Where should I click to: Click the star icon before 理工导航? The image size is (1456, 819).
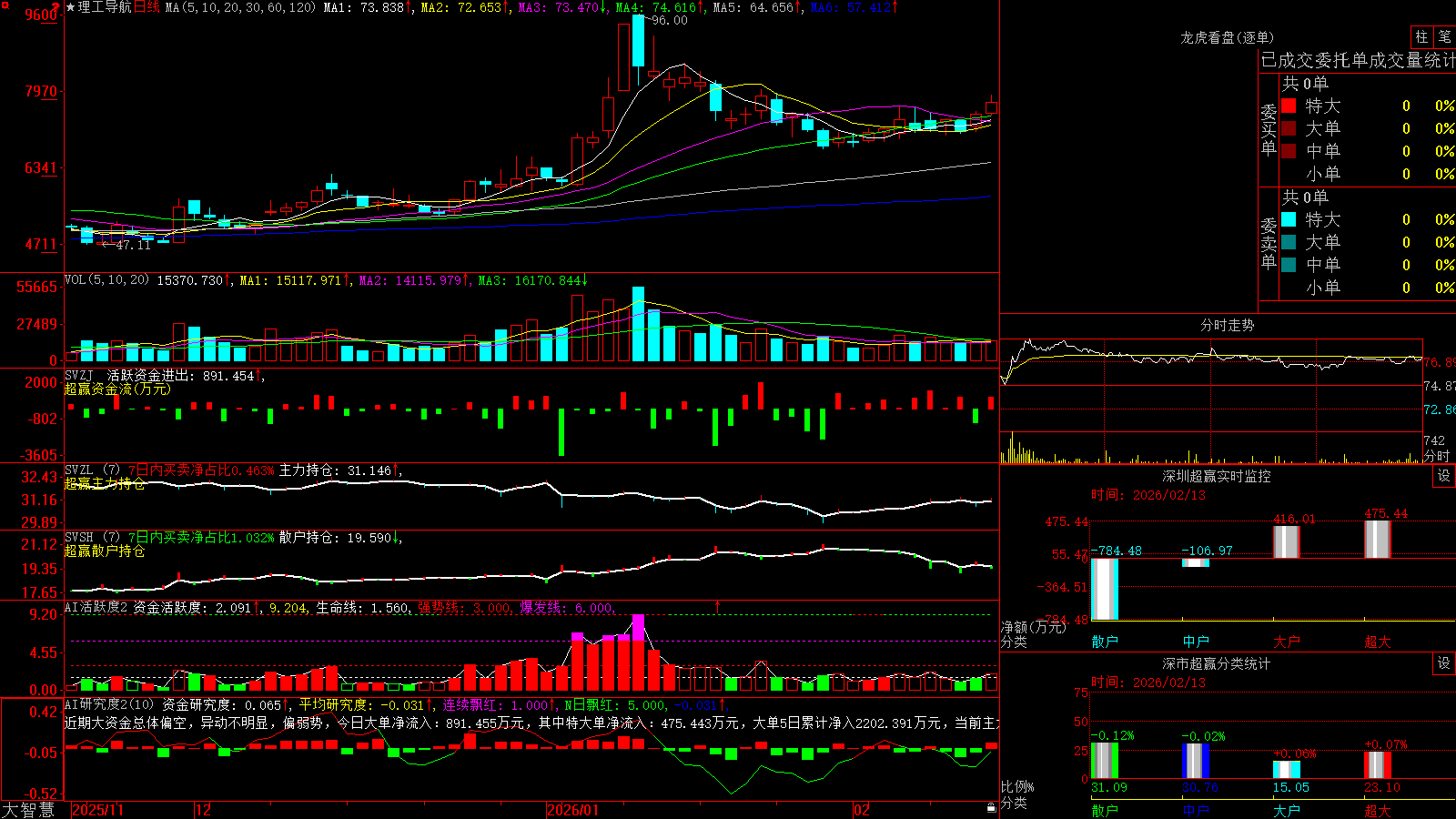point(71,7)
